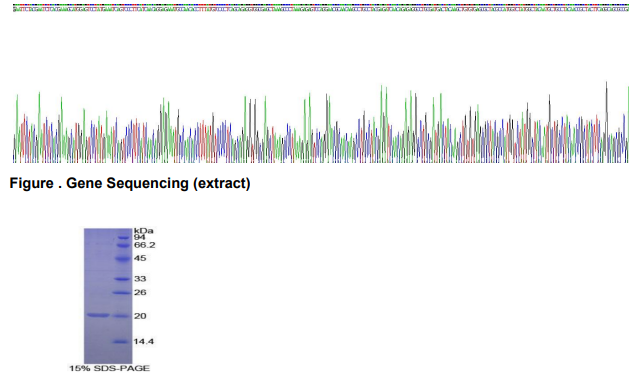Viewport: 638px width, 385px height.
Task: Select the nucleotide sequence text strip
Action: [x=321, y=8]
